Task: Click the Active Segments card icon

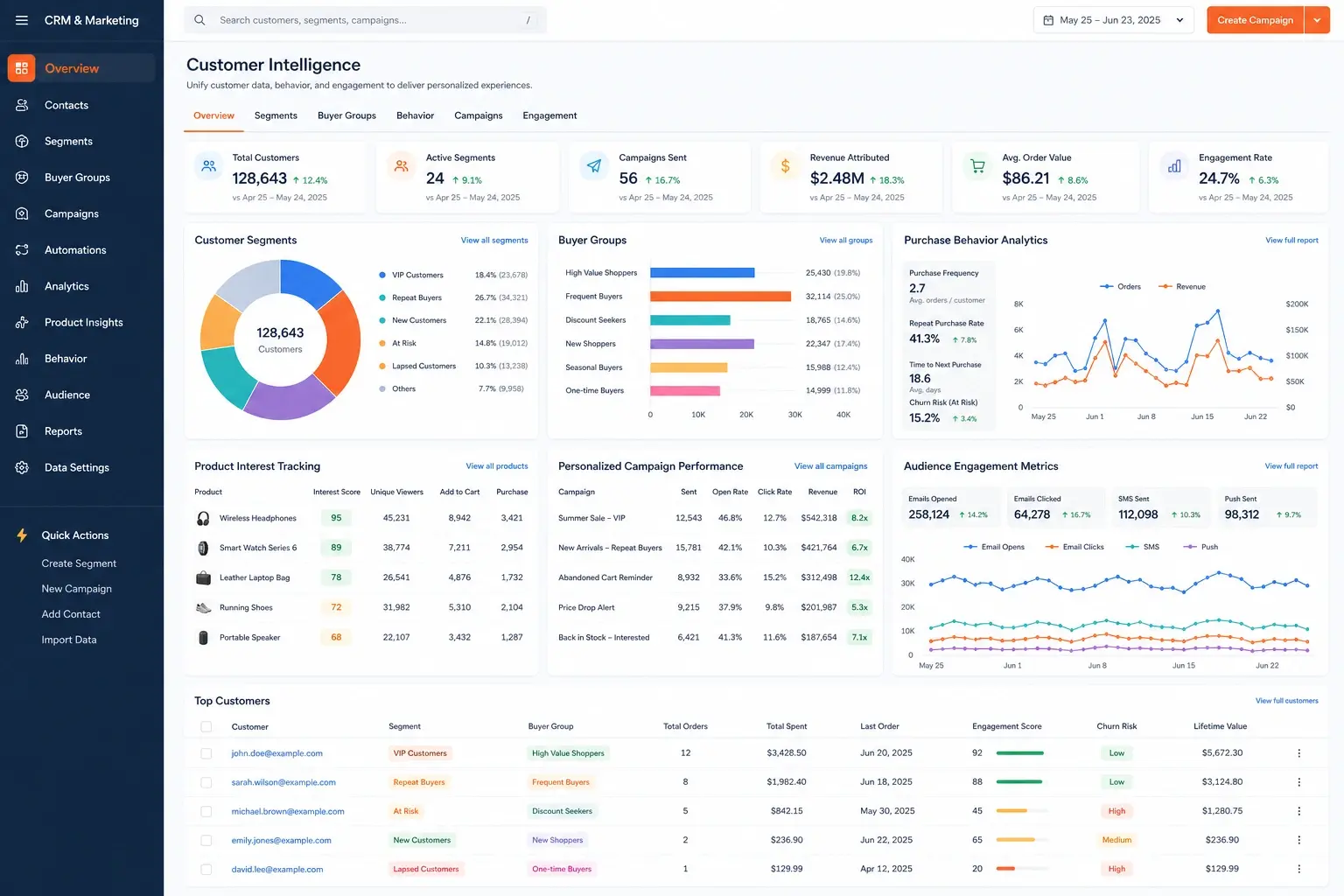Action: (402, 165)
